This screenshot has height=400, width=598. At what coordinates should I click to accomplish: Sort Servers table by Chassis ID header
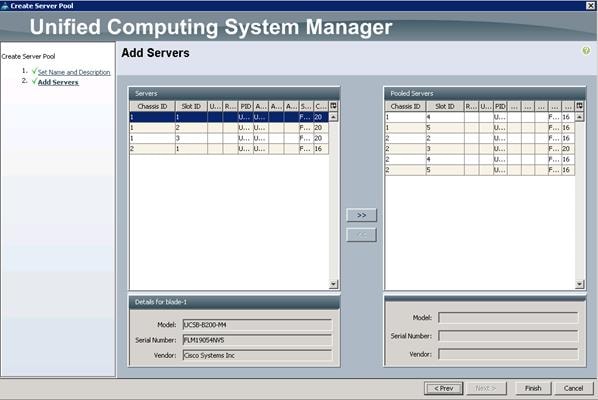click(152, 106)
